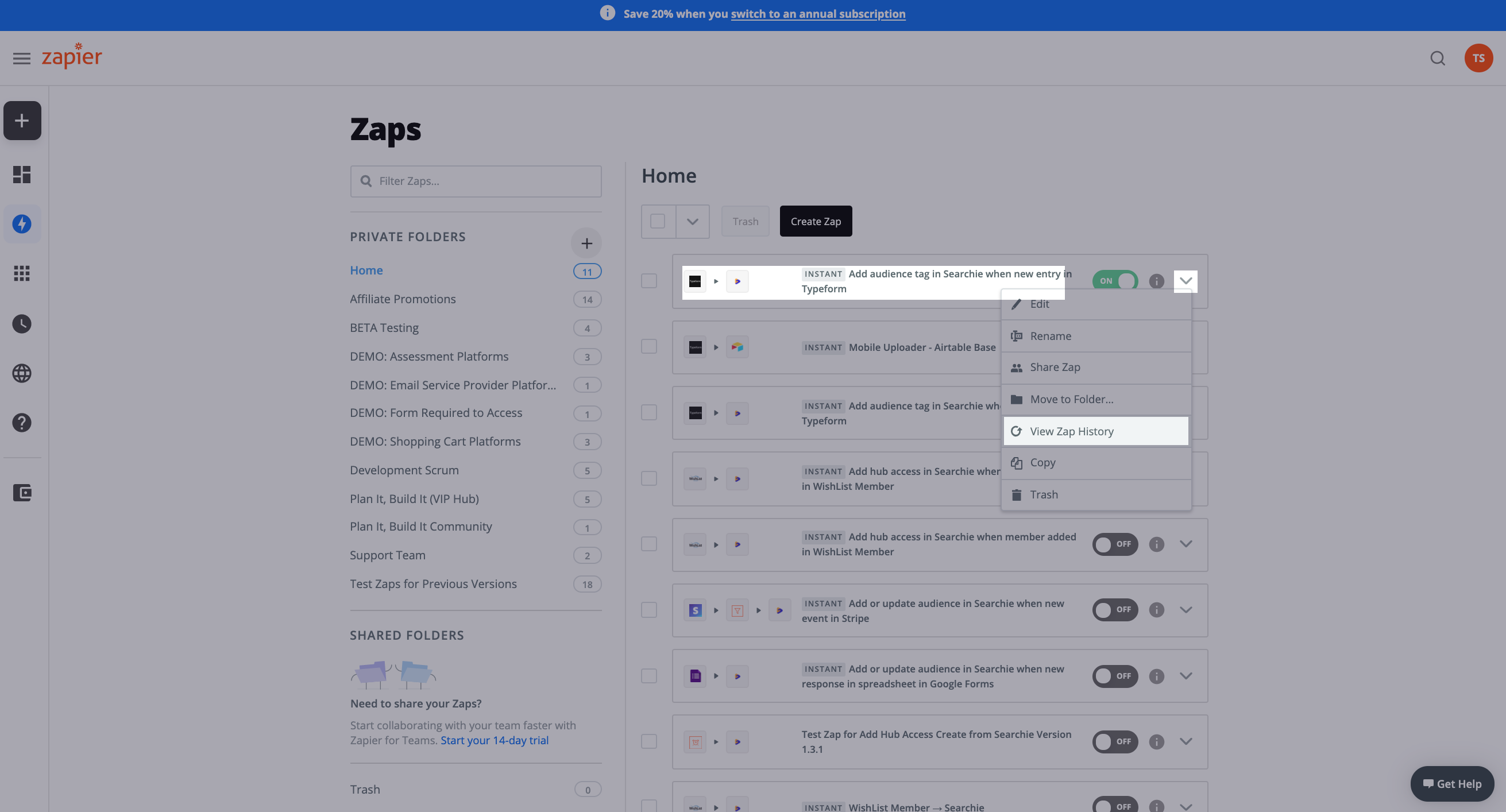Click the plus create Zap sidebar button
Image resolution: width=1506 pixels, height=812 pixels.
[22, 121]
